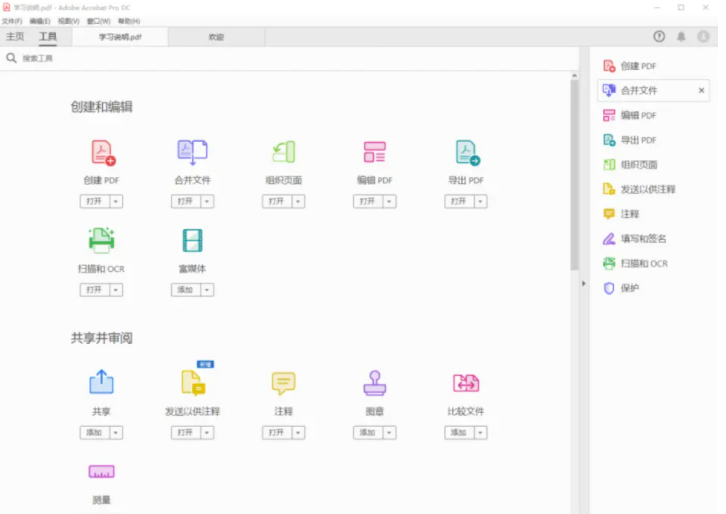Click the 测量 ruler icon
This screenshot has height=514, width=726.
click(x=101, y=471)
